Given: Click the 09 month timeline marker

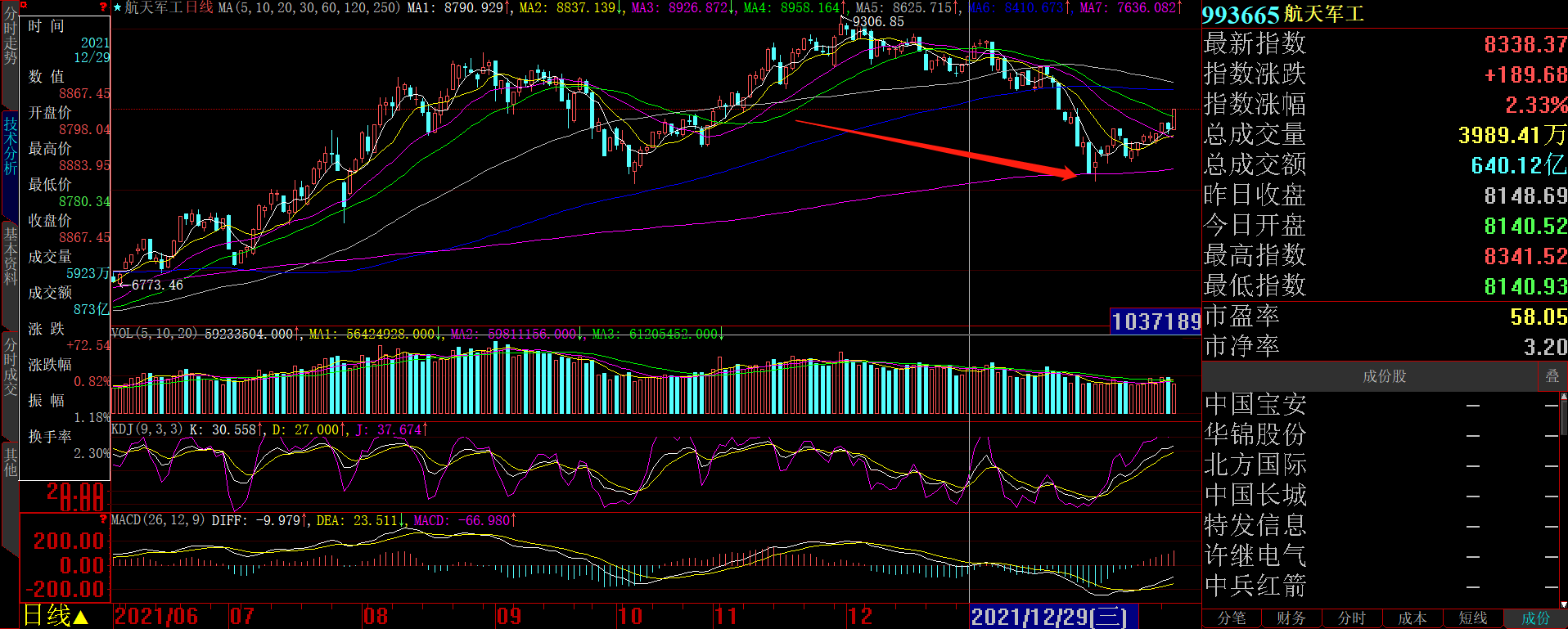Looking at the screenshot, I should 508,617.
